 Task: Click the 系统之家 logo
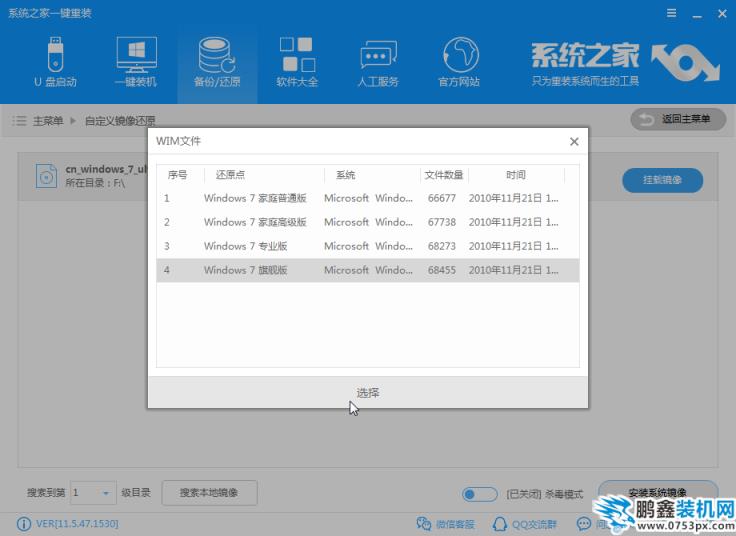625,64
